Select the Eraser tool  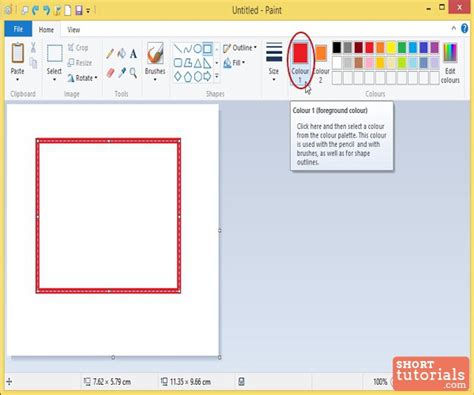110,73
